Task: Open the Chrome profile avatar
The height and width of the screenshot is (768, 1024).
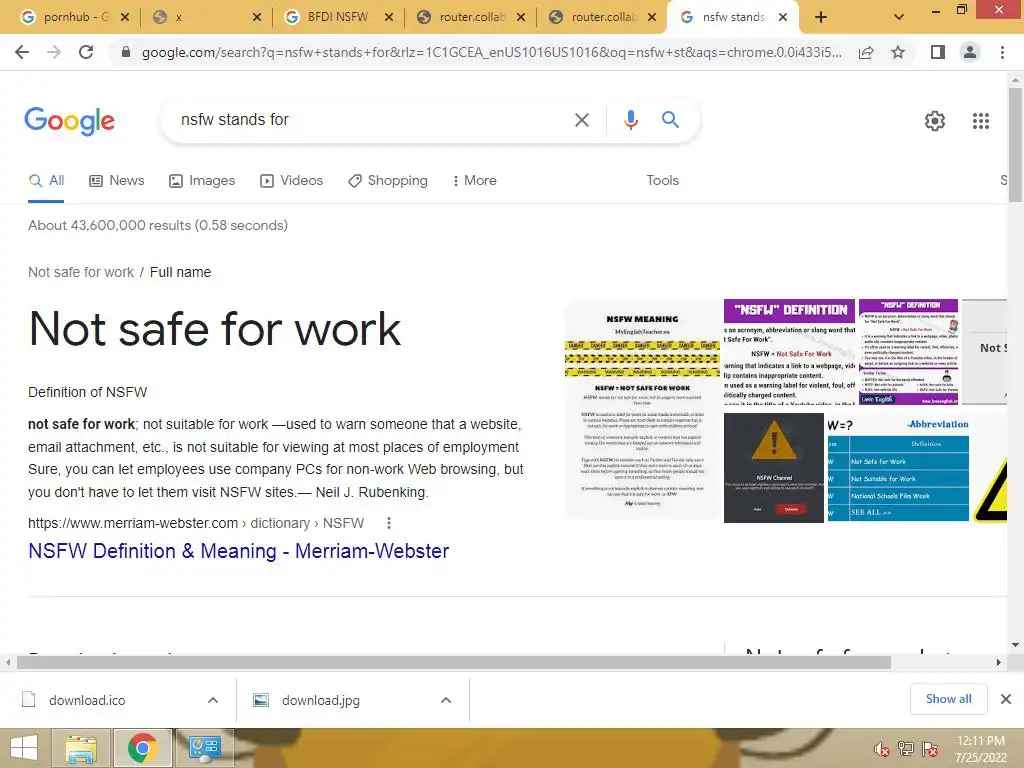Action: click(970, 52)
